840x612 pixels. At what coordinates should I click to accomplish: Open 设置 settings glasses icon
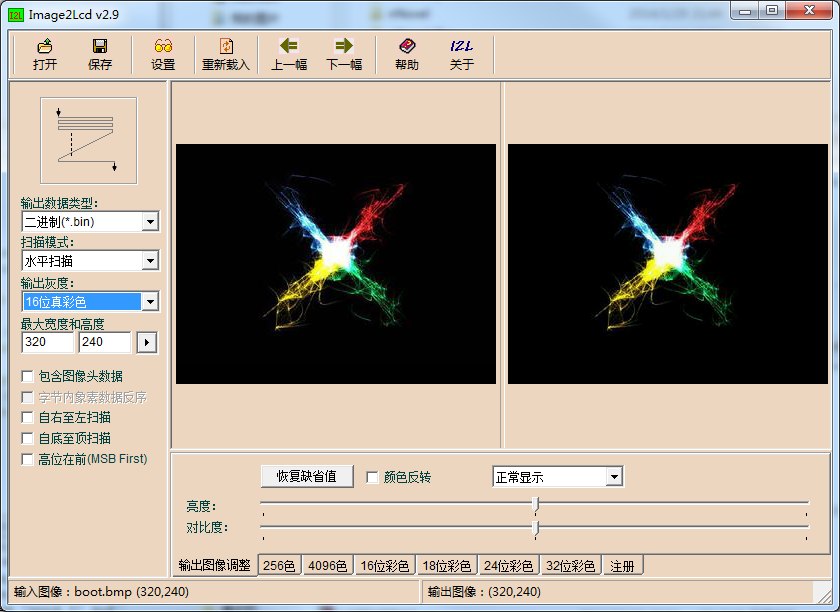163,54
